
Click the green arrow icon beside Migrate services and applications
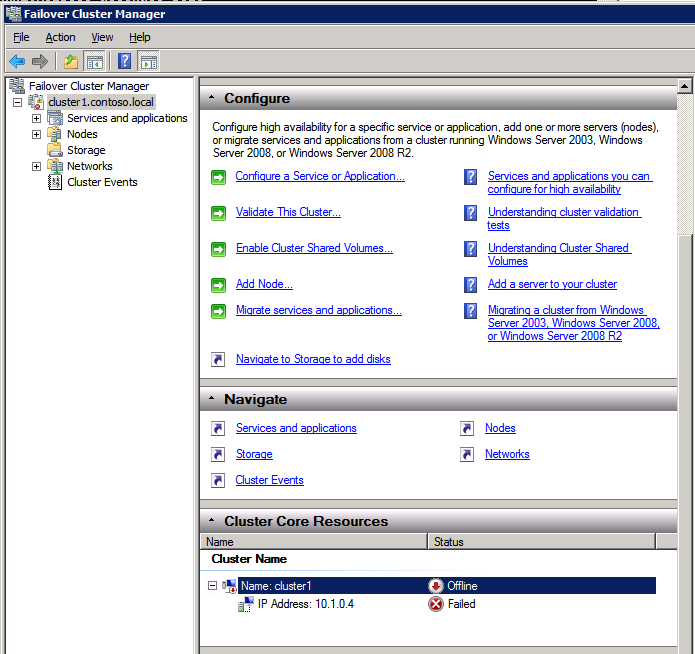(x=218, y=311)
